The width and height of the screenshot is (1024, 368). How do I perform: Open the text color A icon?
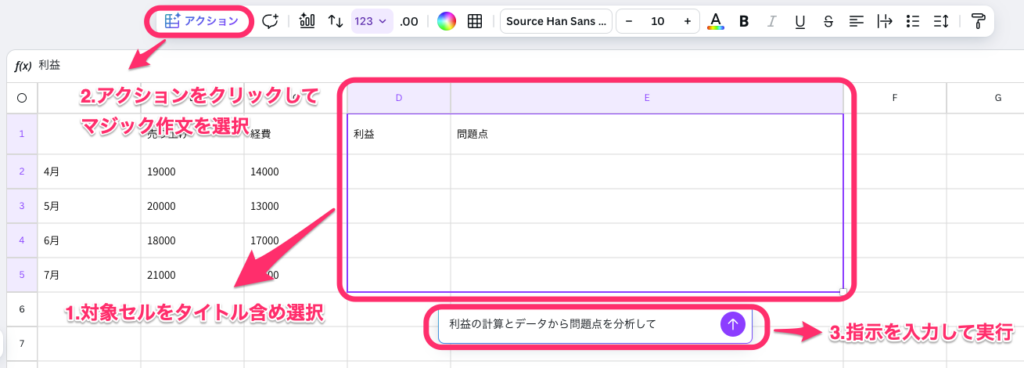click(716, 21)
